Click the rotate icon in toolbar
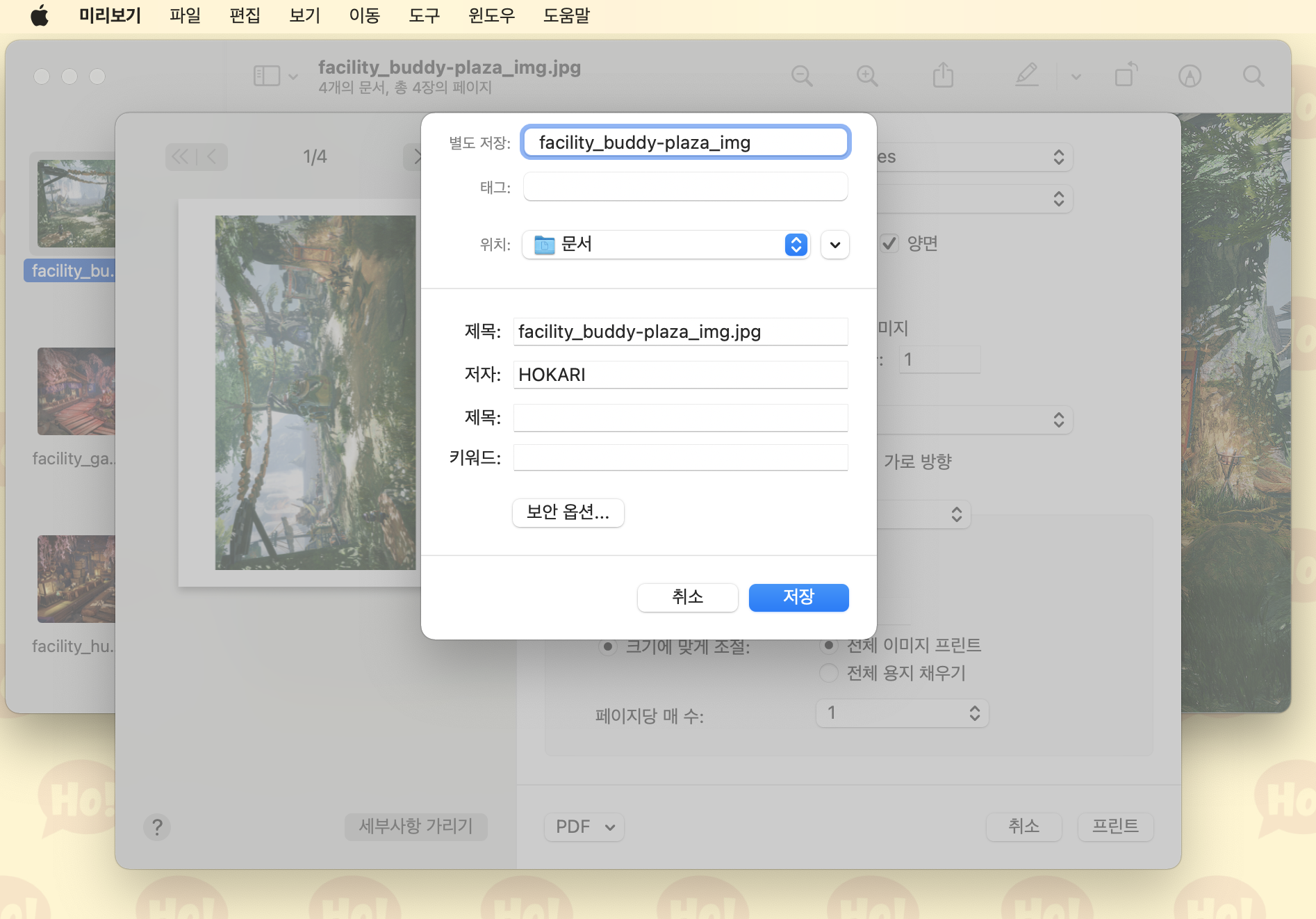Viewport: 1316px width, 919px height. pos(1126,74)
